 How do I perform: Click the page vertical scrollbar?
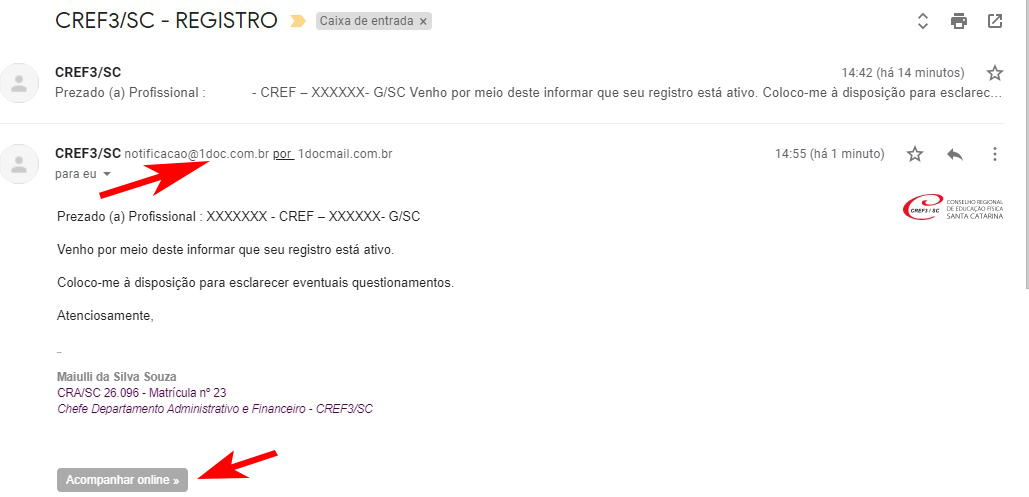pyautogui.click(x=1025, y=144)
